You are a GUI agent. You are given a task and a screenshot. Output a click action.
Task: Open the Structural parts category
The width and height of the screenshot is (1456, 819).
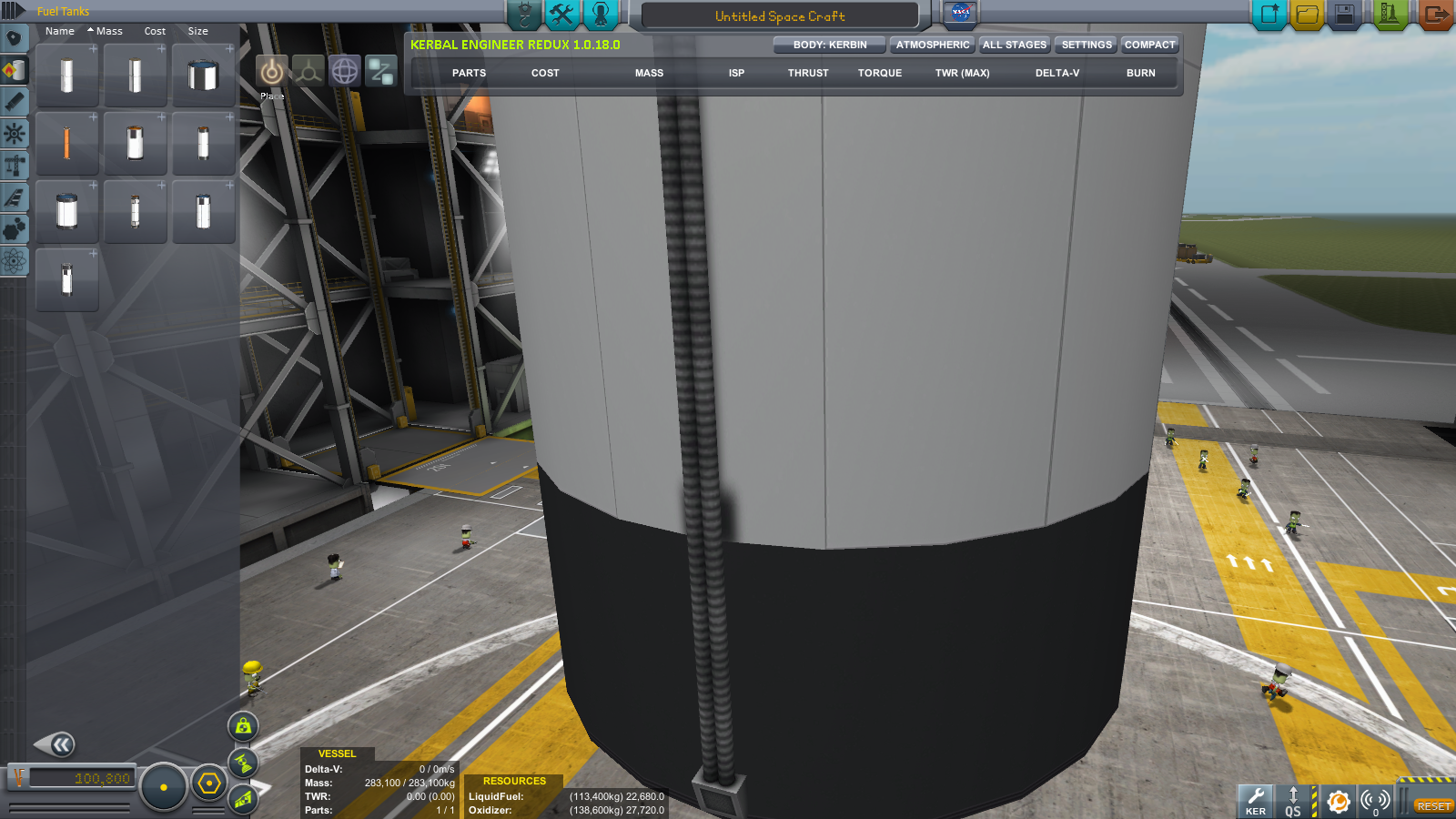pyautogui.click(x=14, y=166)
